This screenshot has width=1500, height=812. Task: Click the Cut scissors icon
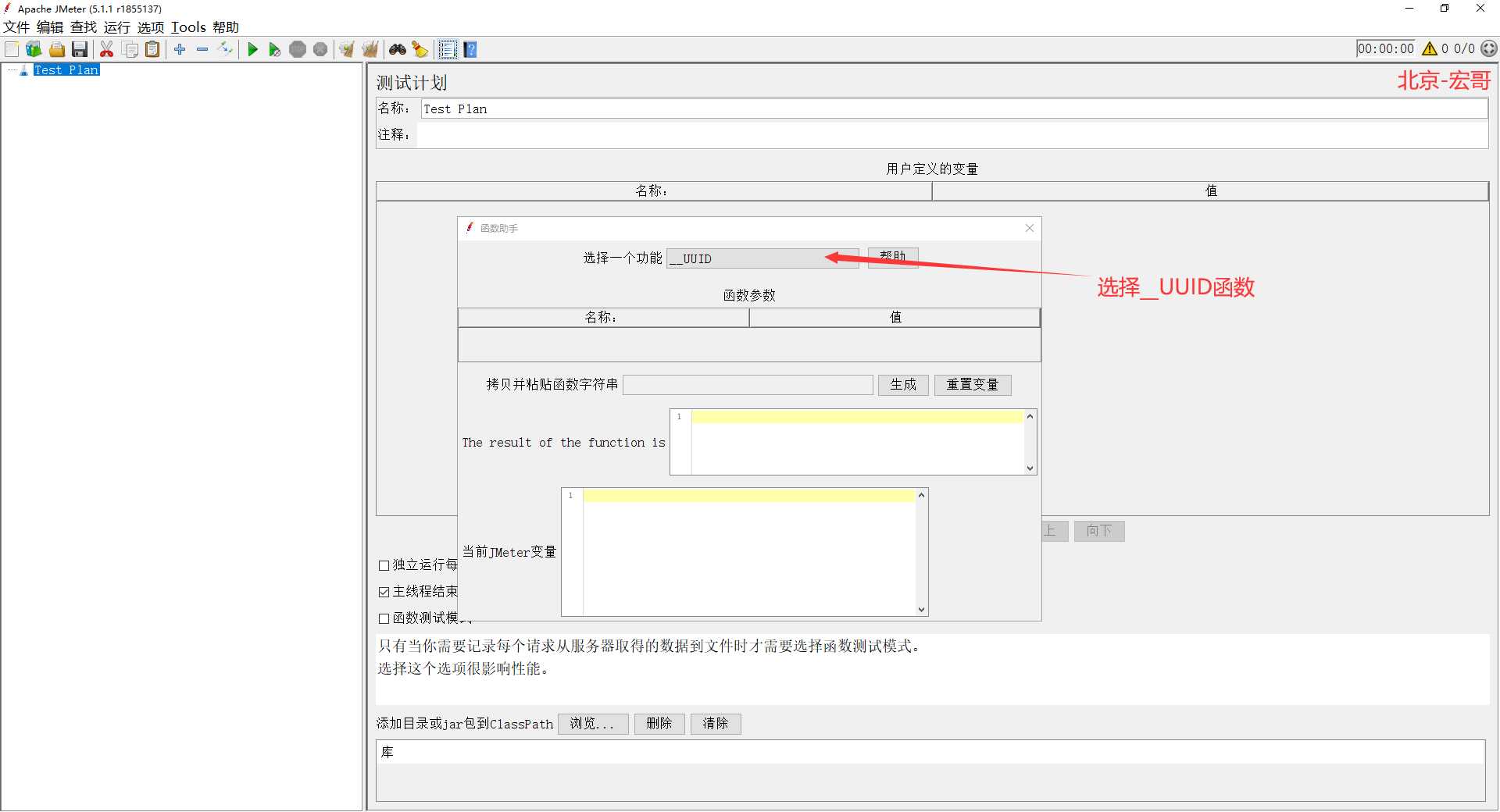click(107, 49)
